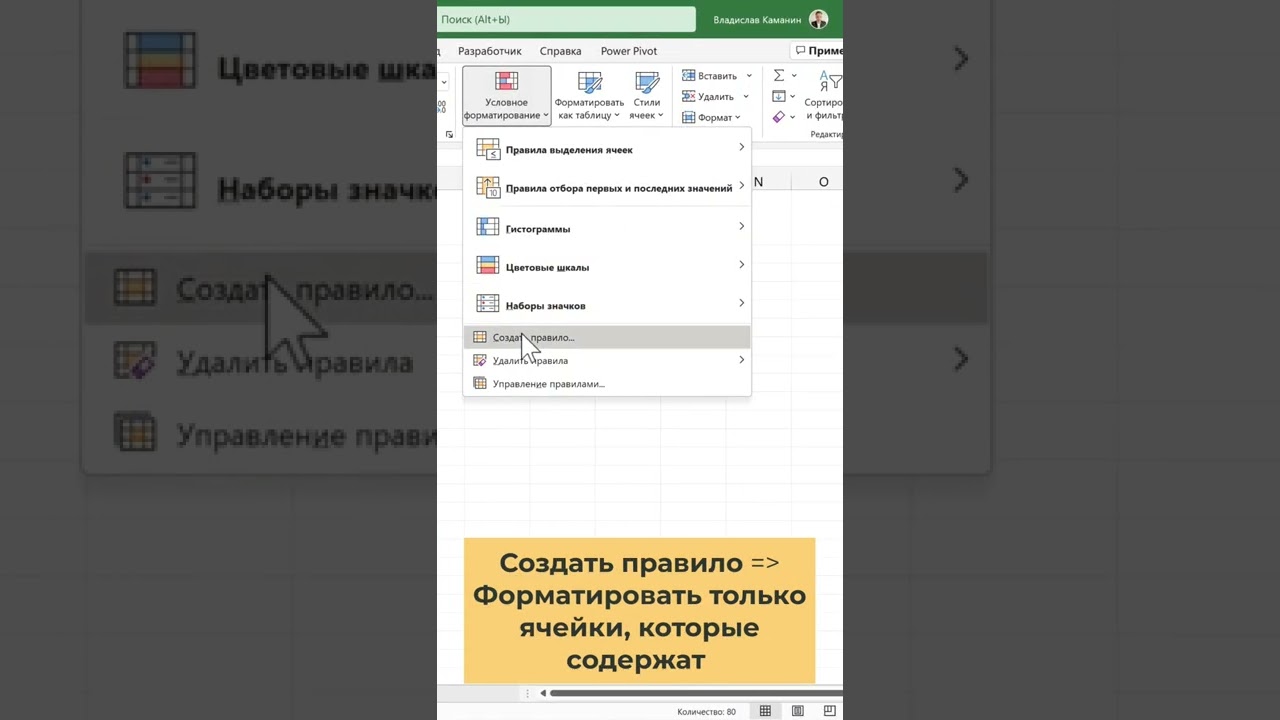Click the Удалить правила eraser icon
The height and width of the screenshot is (720, 1280).
[x=480, y=360]
